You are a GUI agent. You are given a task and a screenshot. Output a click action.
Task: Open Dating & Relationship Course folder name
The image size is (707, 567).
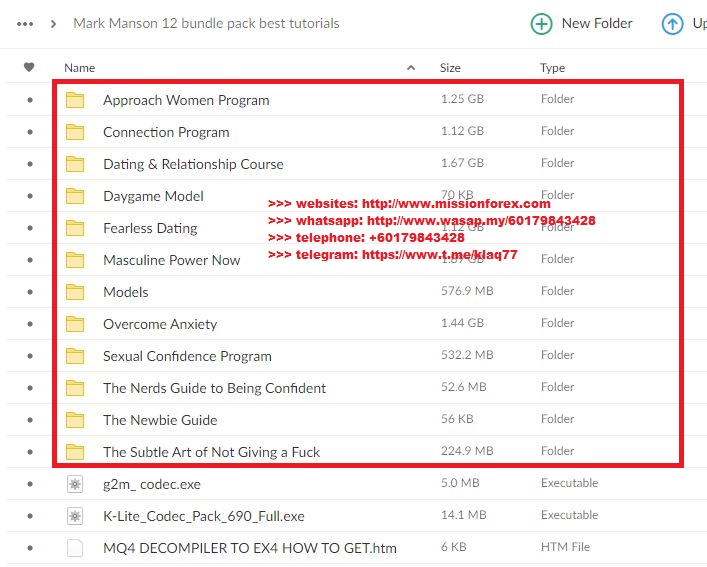click(193, 165)
